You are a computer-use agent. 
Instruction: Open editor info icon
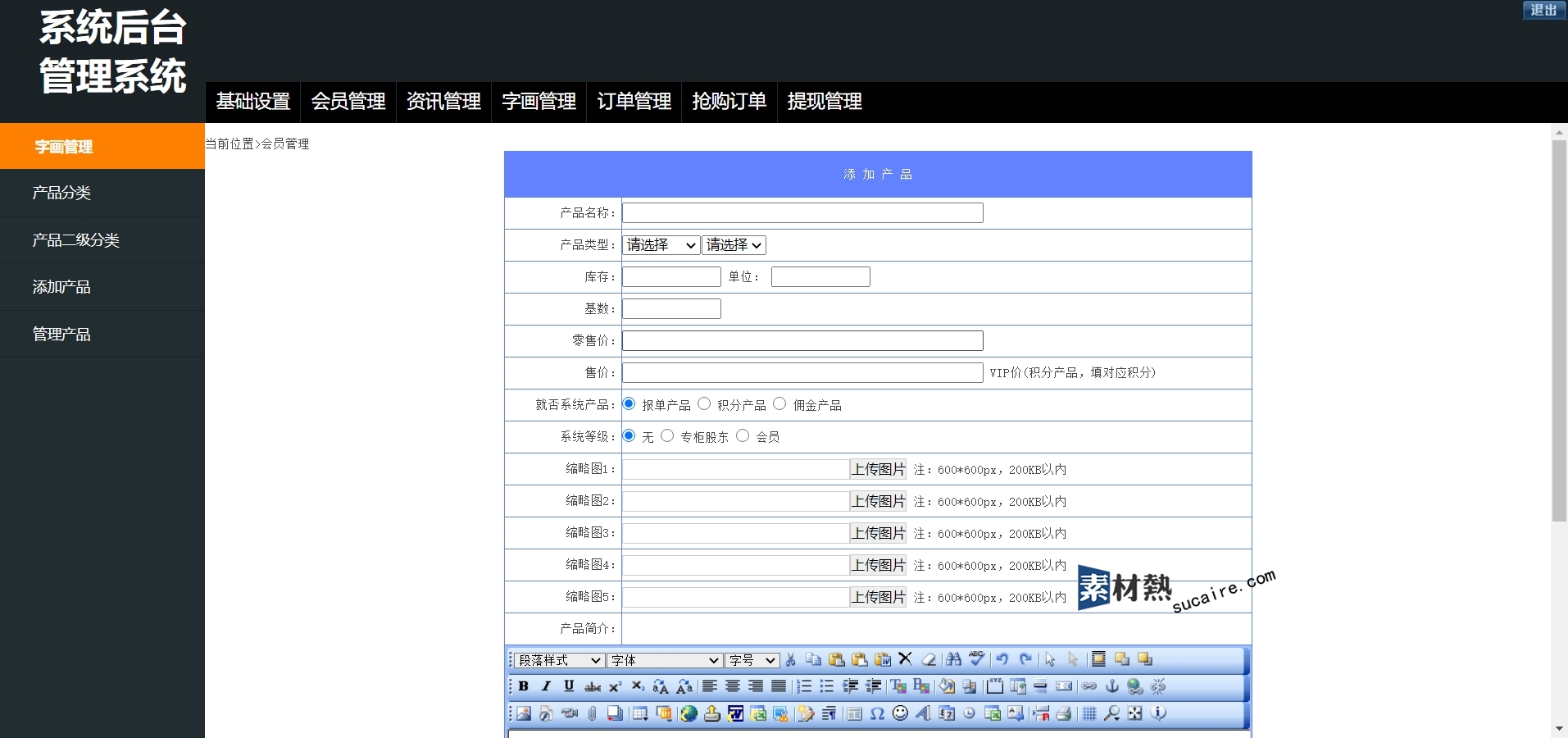(x=1158, y=713)
